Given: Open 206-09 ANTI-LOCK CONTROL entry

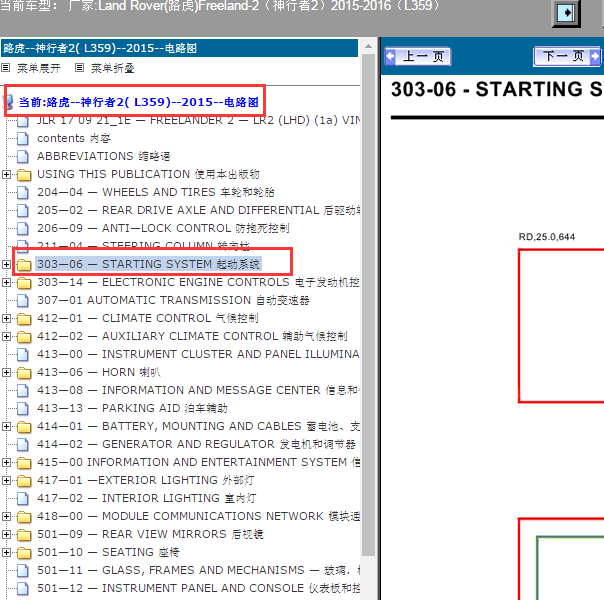Looking at the screenshot, I should coord(163,228).
